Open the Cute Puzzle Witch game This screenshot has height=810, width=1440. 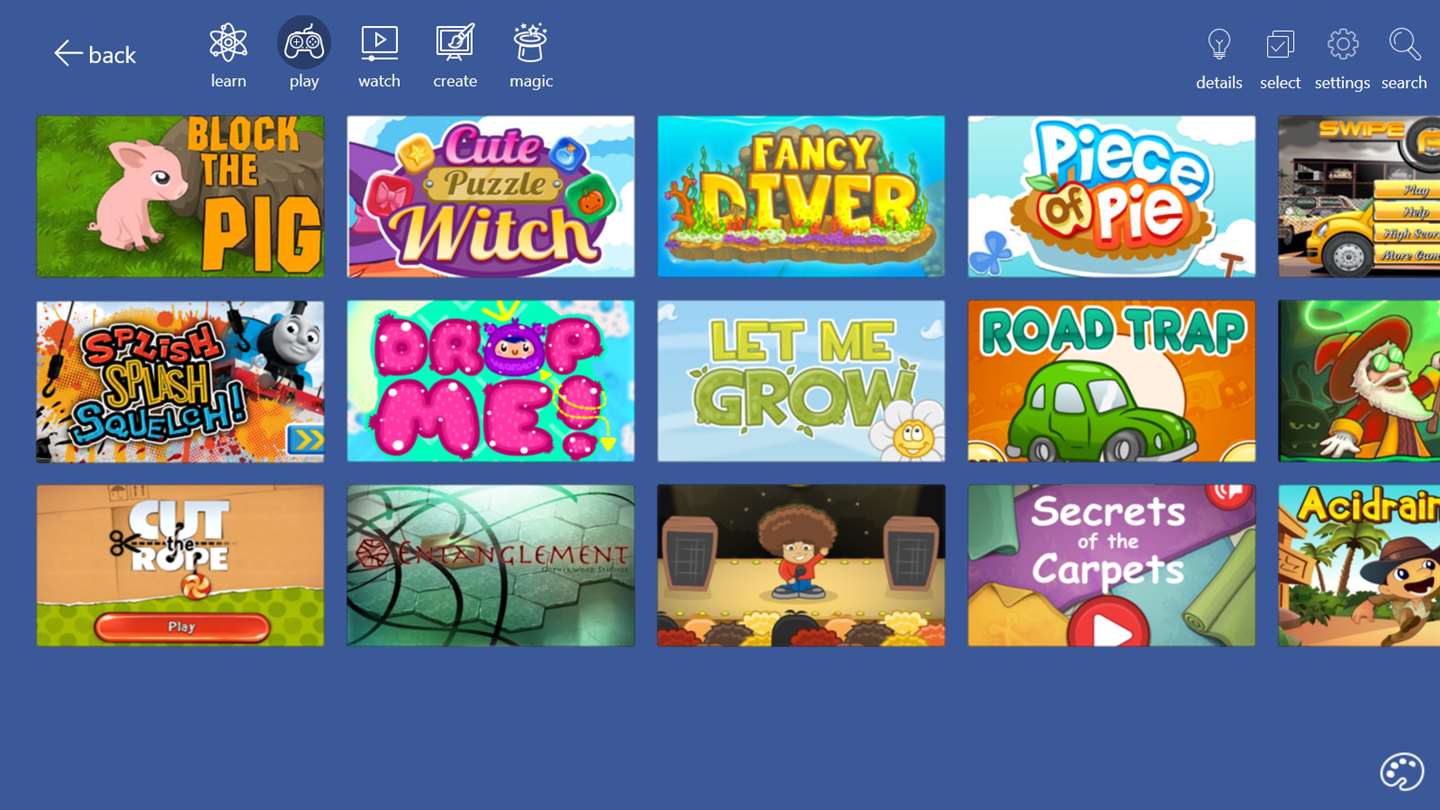pos(491,196)
